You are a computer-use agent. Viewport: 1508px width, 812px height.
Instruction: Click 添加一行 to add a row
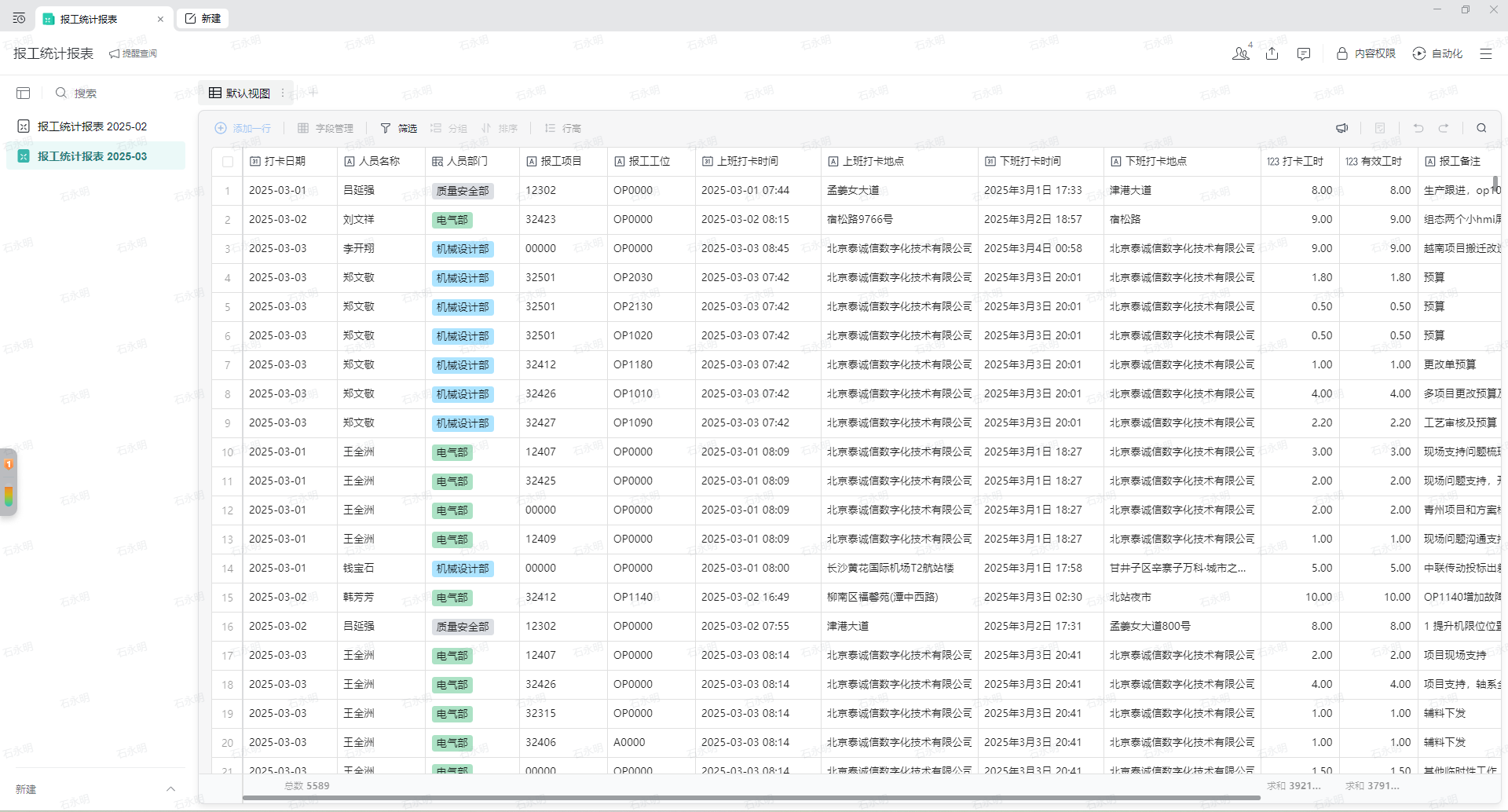pyautogui.click(x=243, y=128)
